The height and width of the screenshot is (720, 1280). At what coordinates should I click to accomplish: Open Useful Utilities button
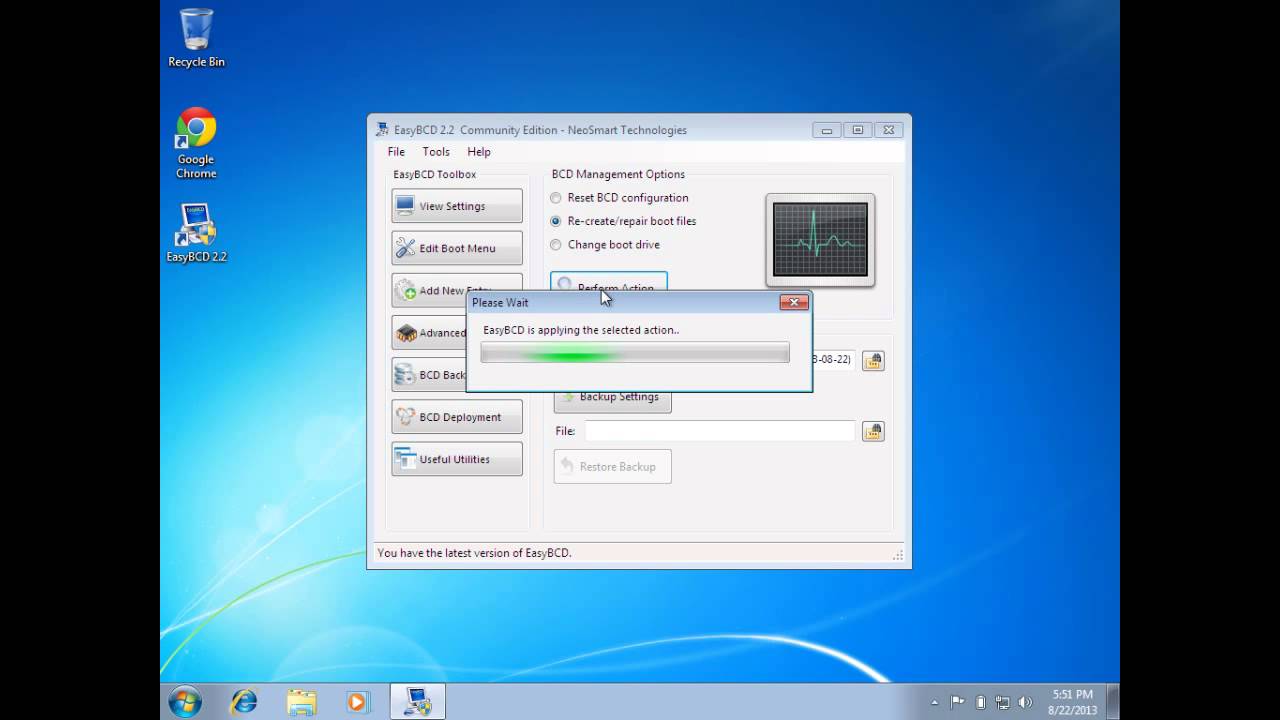coord(457,459)
